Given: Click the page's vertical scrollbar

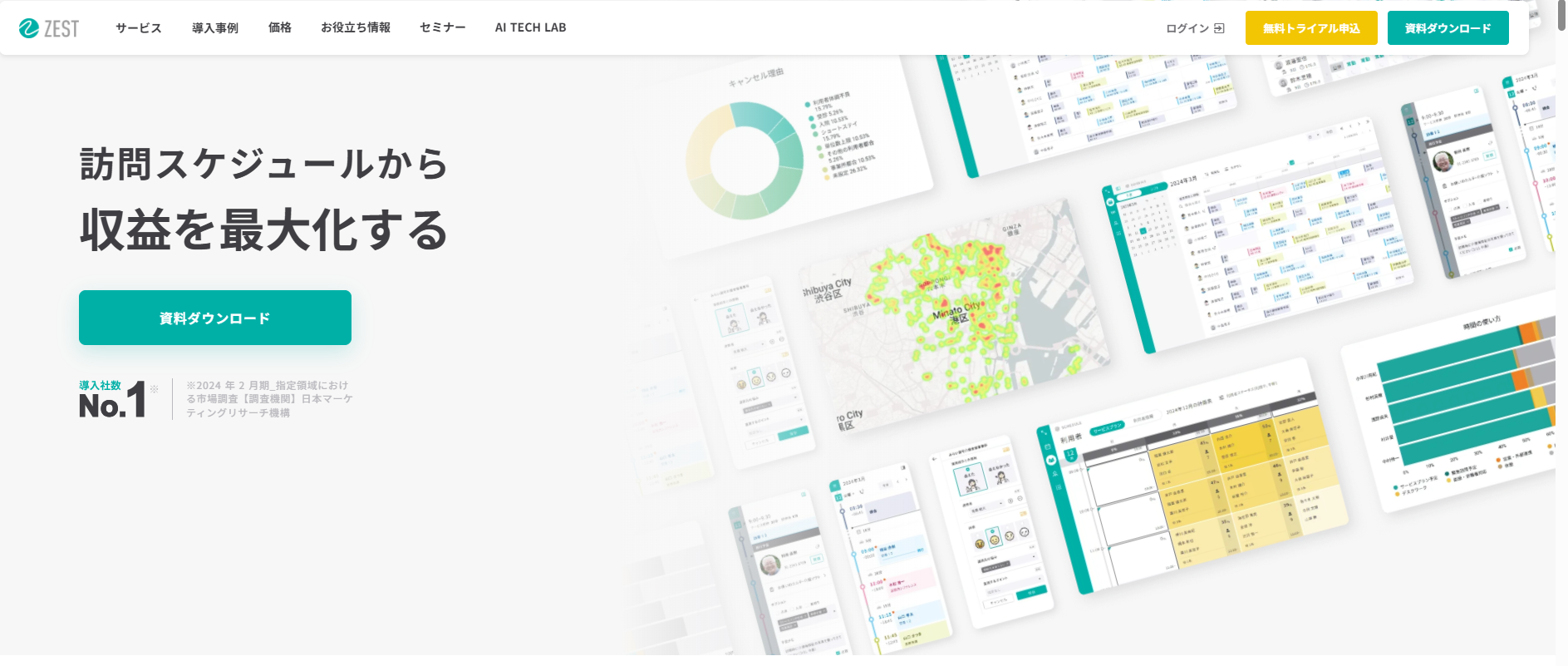Looking at the screenshot, I should pos(1561,333).
